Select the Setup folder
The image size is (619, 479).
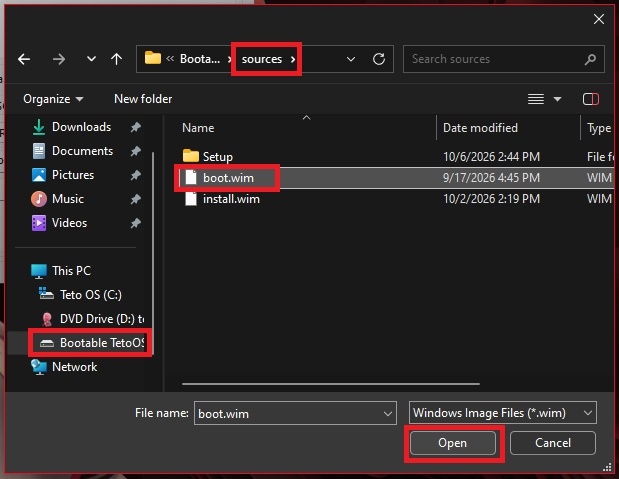pyautogui.click(x=218, y=157)
